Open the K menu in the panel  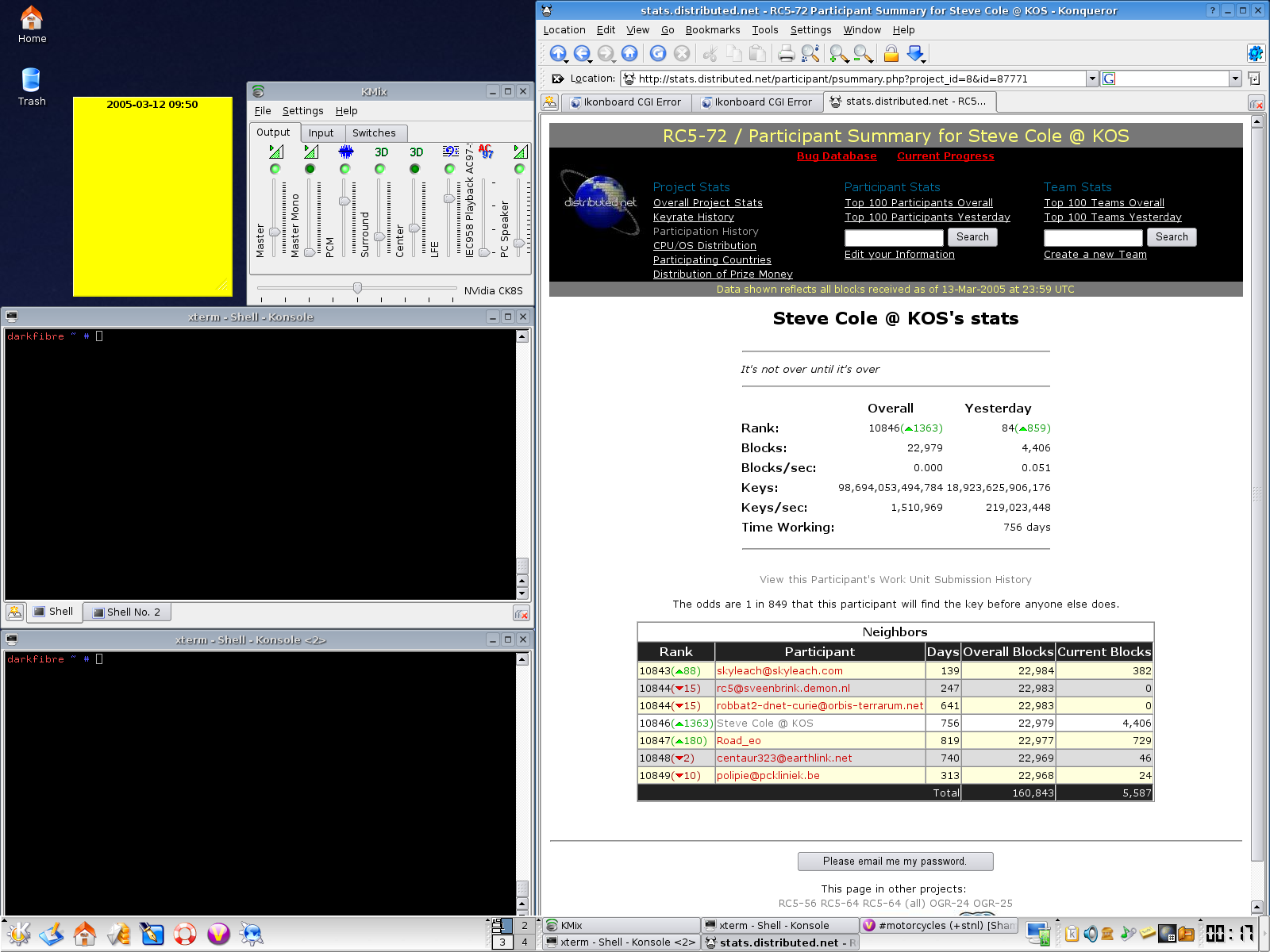(18, 934)
